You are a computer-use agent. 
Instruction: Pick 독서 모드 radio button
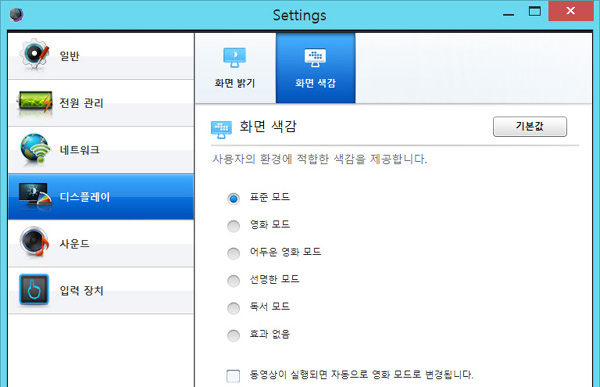[x=233, y=308]
